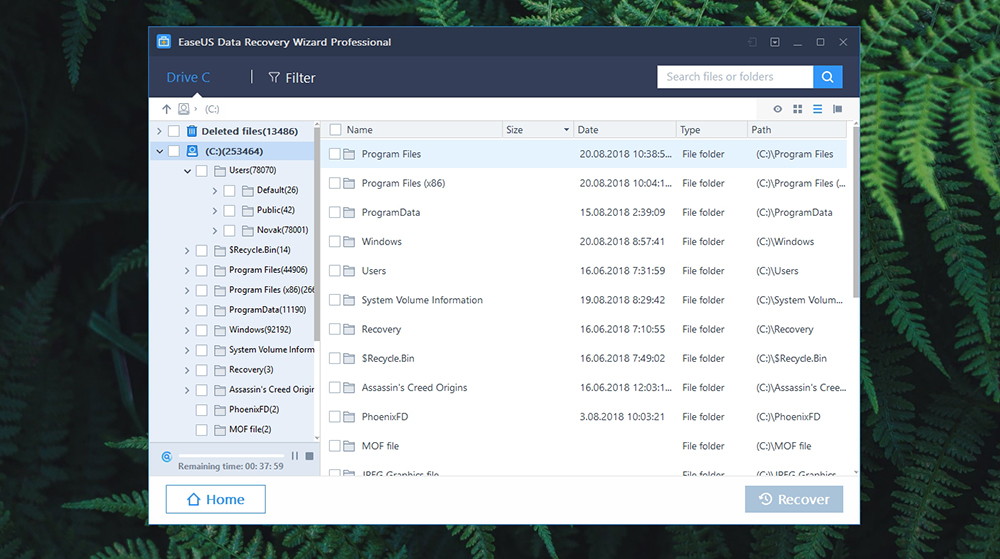Stop the scan
Screen dimensions: 1000x559
coord(309,456)
